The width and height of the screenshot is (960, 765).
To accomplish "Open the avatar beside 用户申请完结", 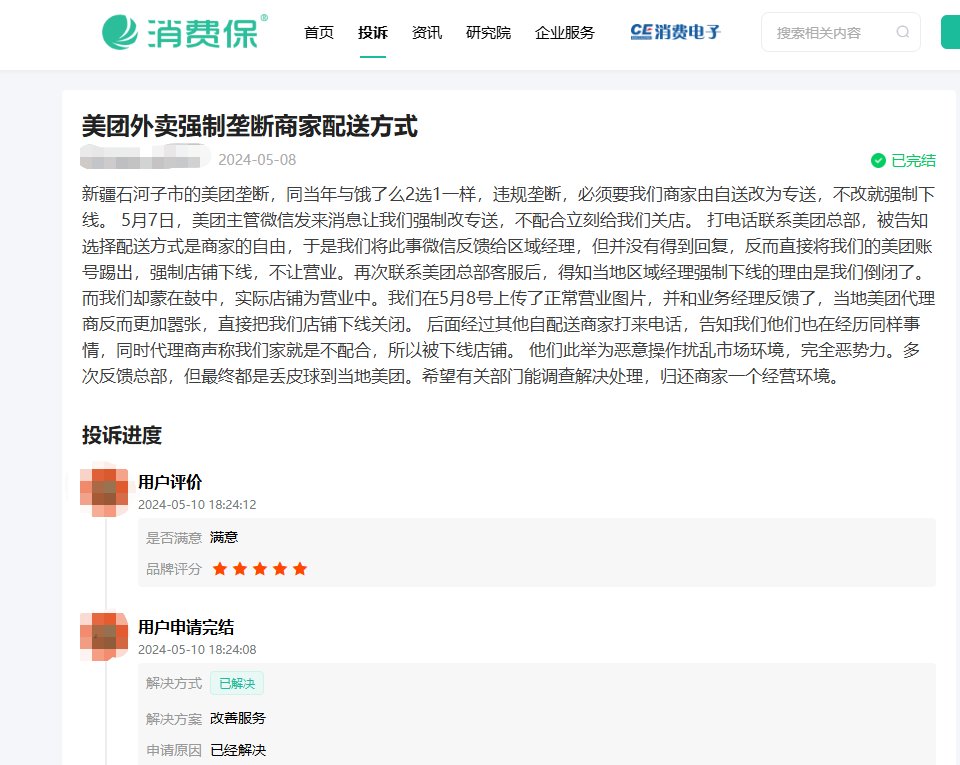I will pos(104,636).
